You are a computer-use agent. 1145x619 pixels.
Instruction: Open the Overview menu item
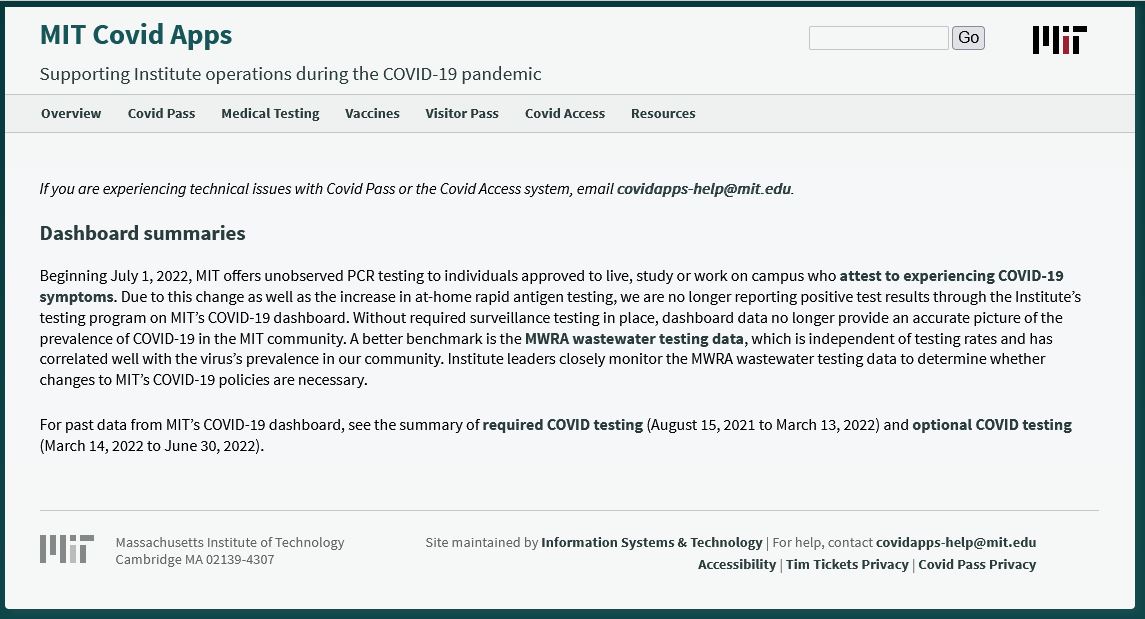pos(71,113)
